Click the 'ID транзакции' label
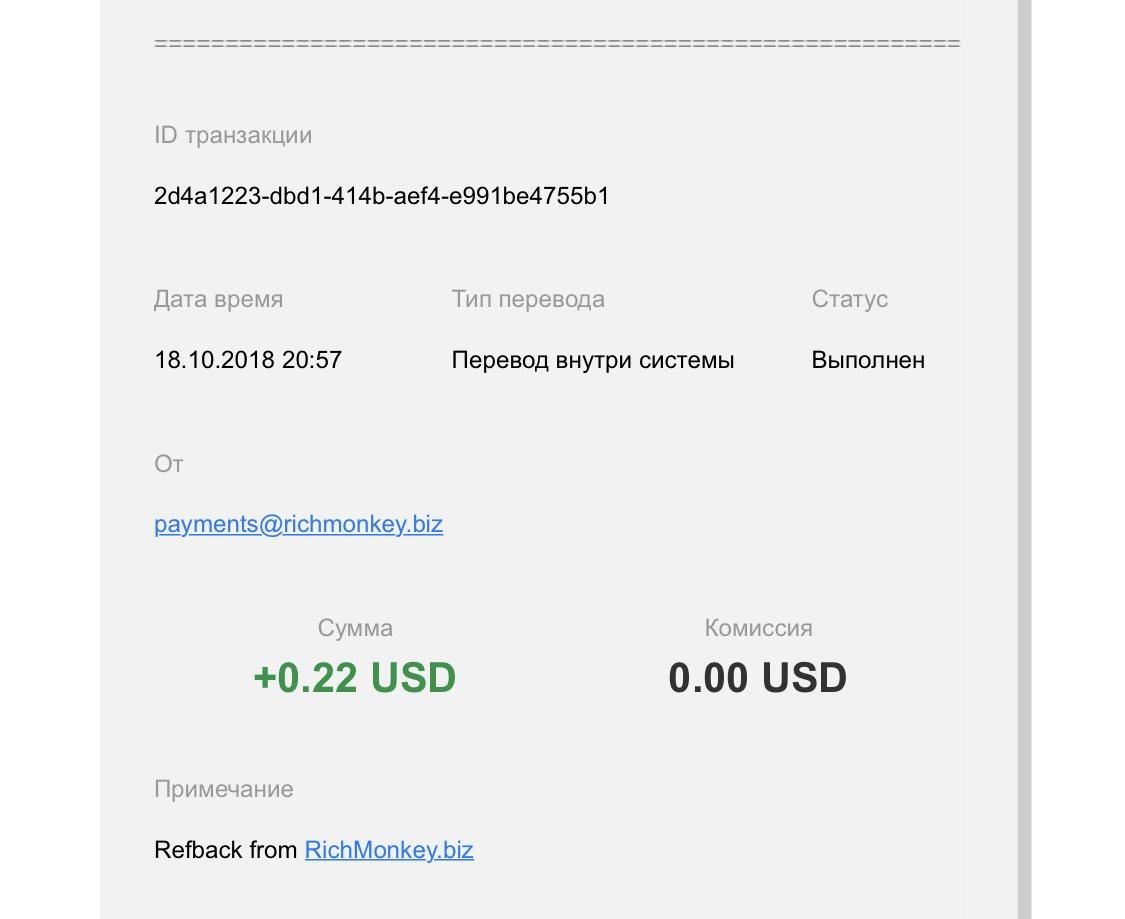This screenshot has width=1125, height=919. pyautogui.click(x=233, y=136)
